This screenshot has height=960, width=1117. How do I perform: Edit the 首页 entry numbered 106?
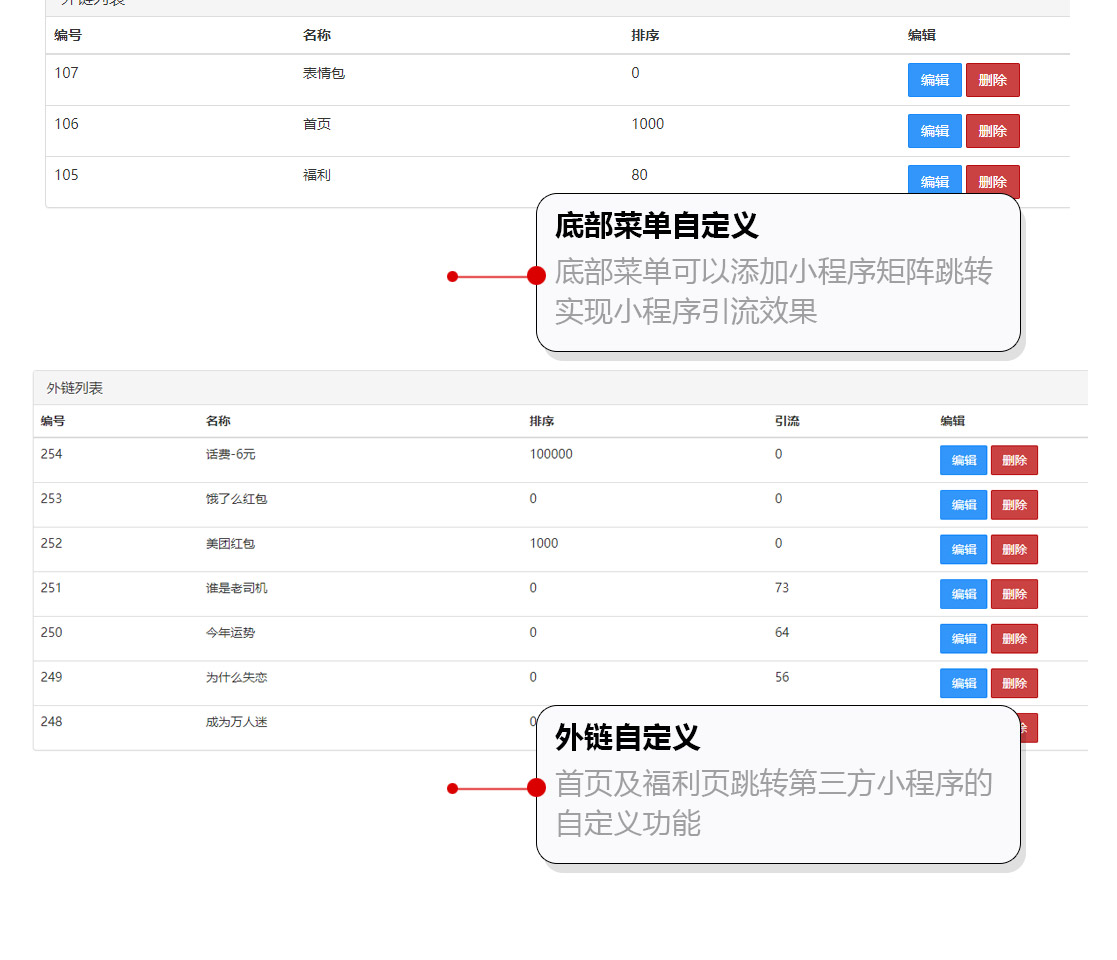[934, 131]
